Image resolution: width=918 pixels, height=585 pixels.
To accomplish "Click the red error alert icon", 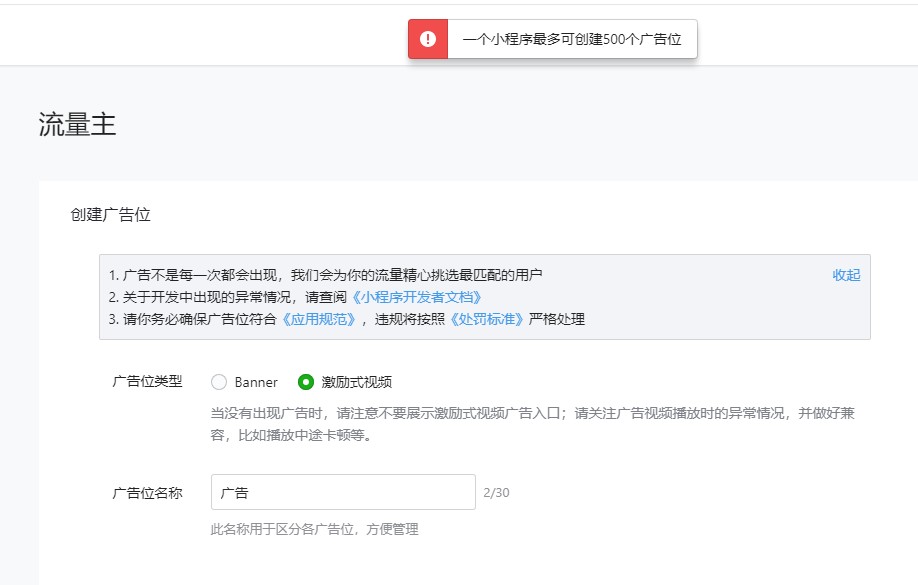I will [428, 39].
